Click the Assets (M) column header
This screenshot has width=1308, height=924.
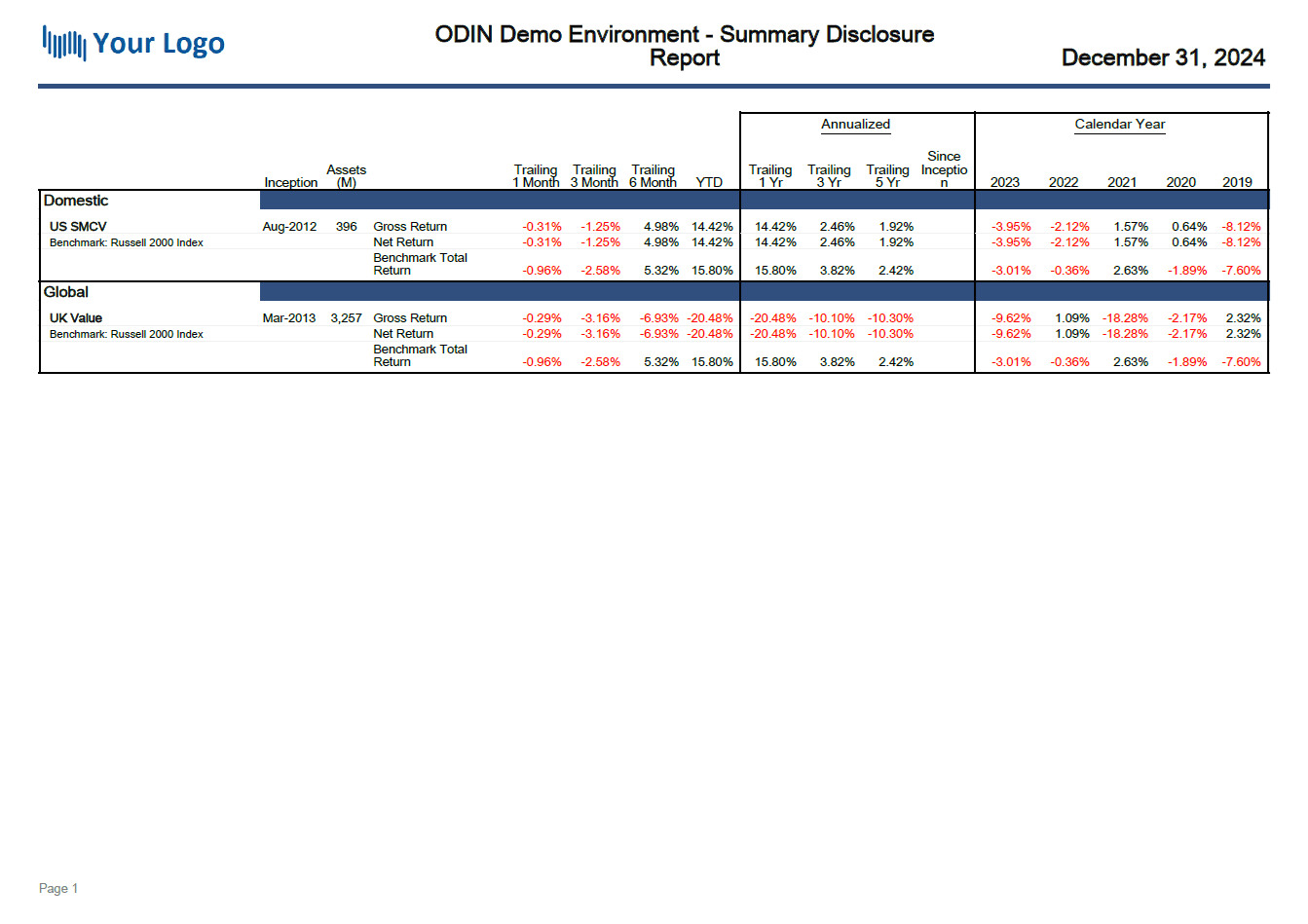pos(346,175)
